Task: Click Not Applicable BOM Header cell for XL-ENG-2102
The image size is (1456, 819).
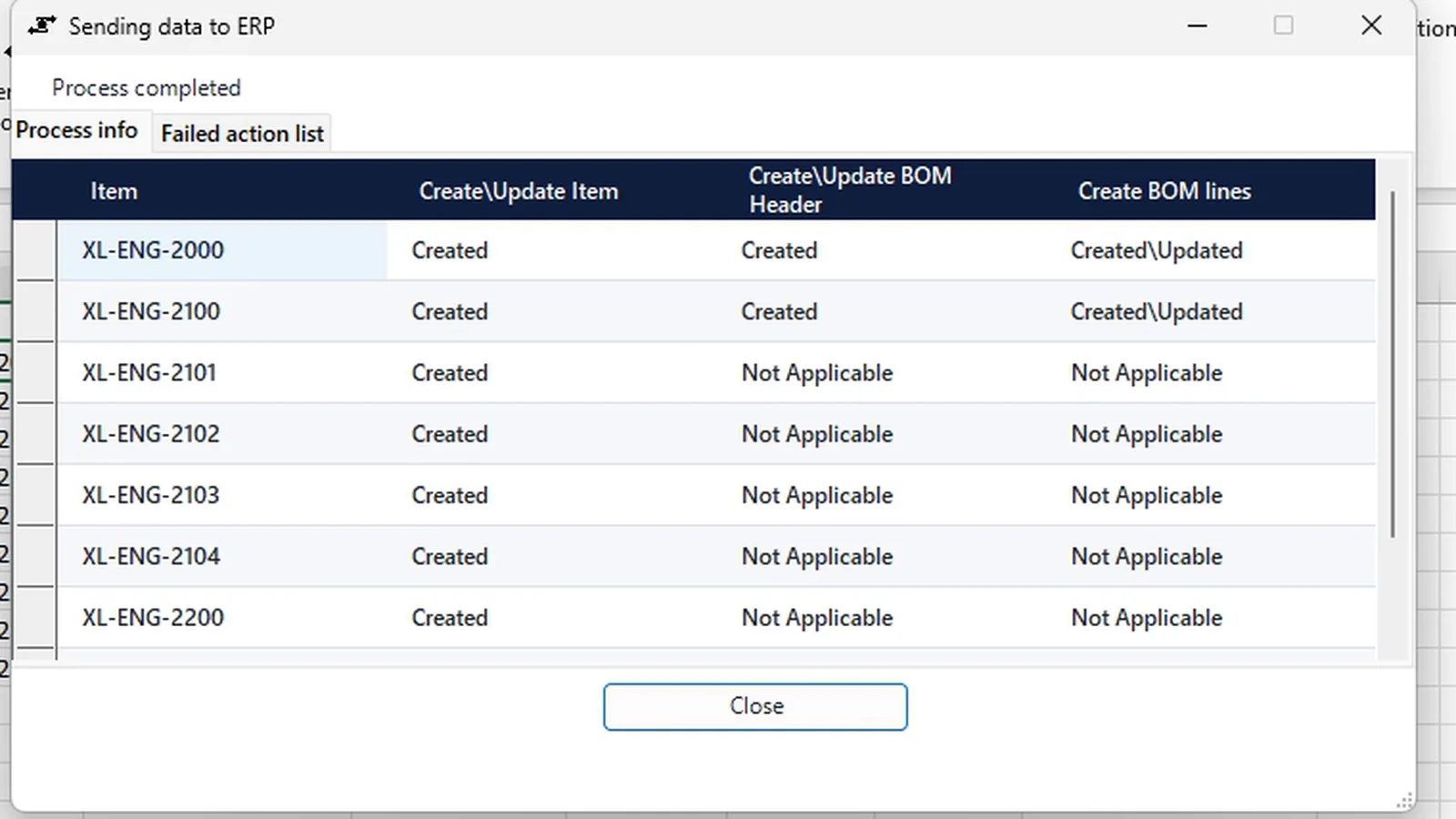Action: (x=882, y=434)
